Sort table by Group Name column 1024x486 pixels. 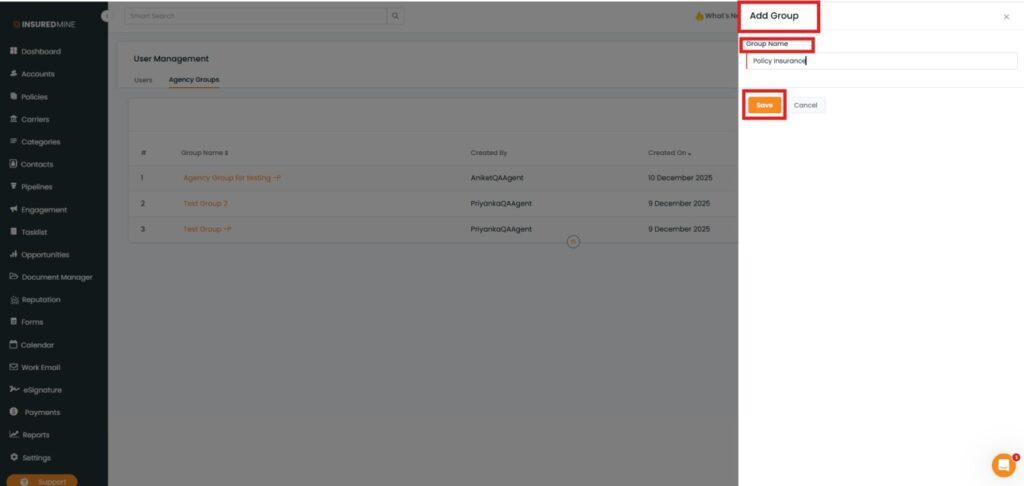[x=205, y=153]
